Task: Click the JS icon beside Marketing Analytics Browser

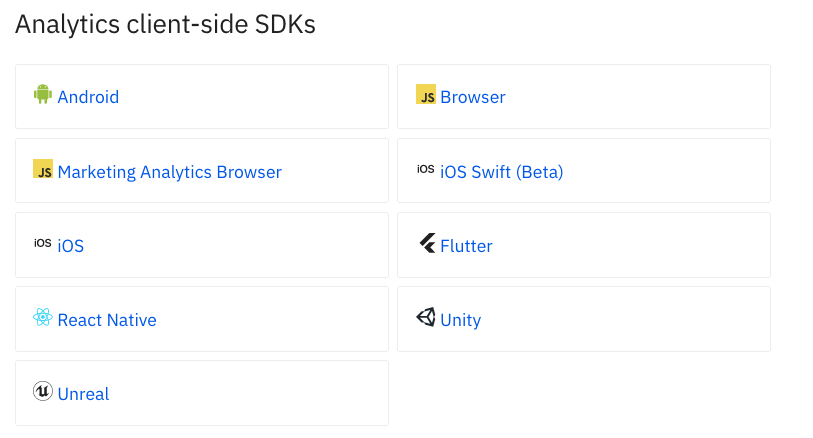Action: 43,169
